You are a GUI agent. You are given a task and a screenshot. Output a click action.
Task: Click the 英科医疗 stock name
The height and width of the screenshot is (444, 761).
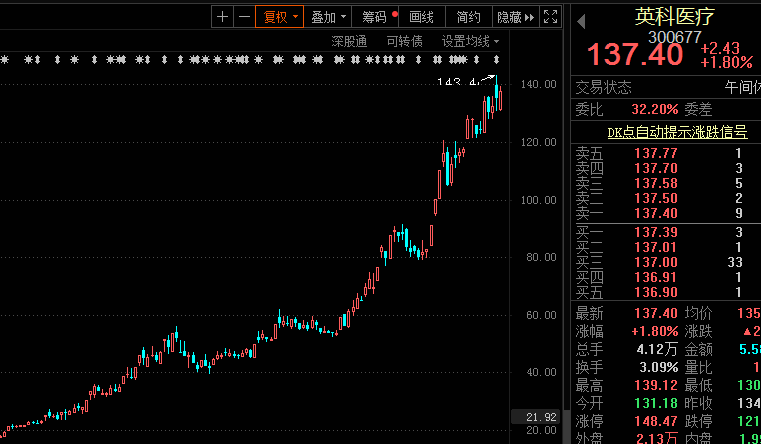[675, 17]
